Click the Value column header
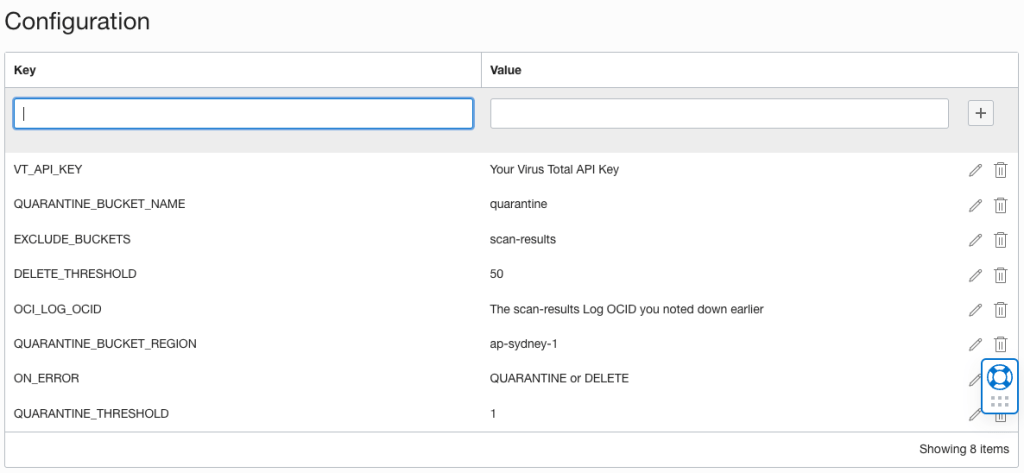 pos(505,70)
